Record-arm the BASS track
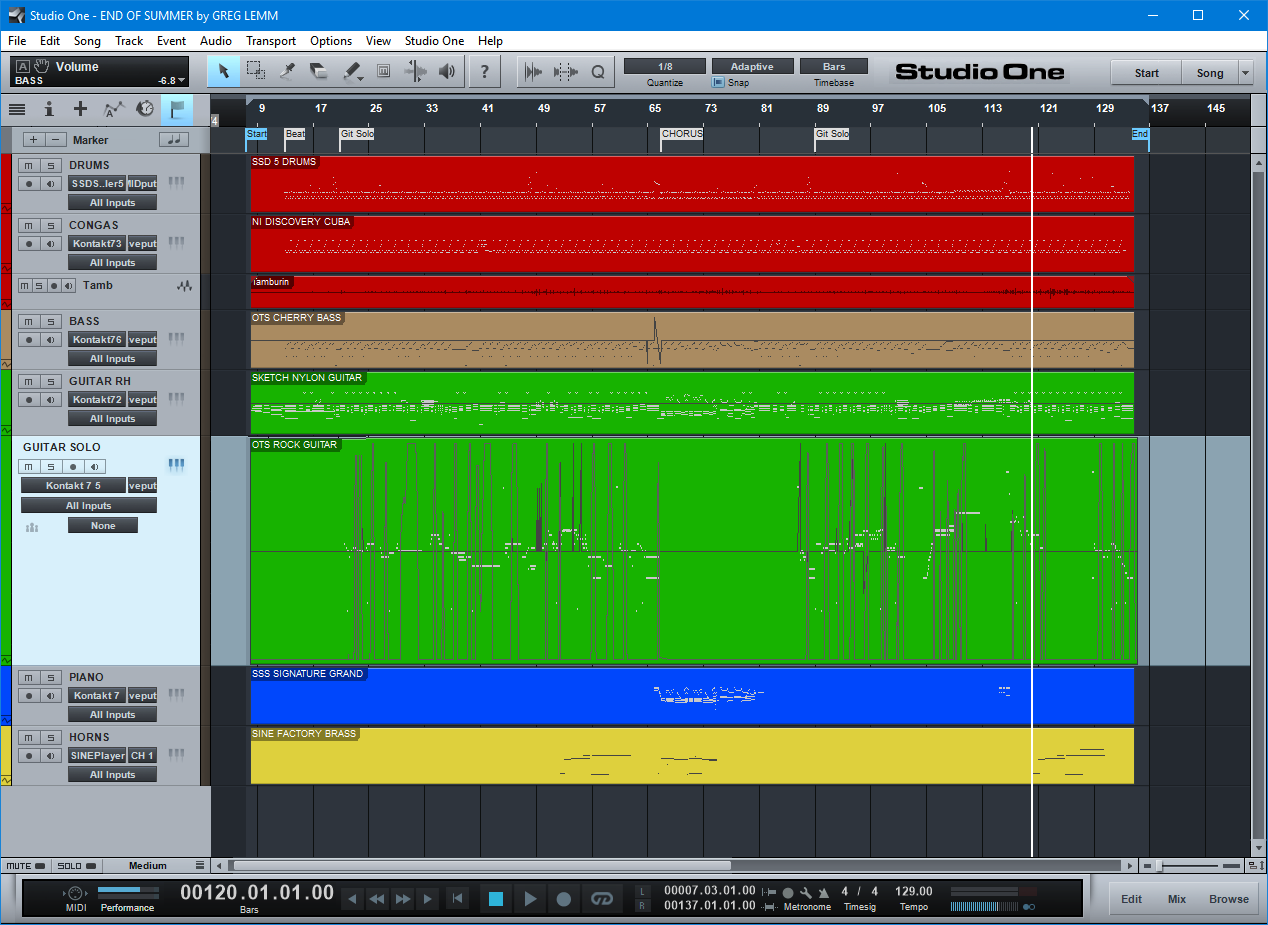 pyautogui.click(x=28, y=339)
